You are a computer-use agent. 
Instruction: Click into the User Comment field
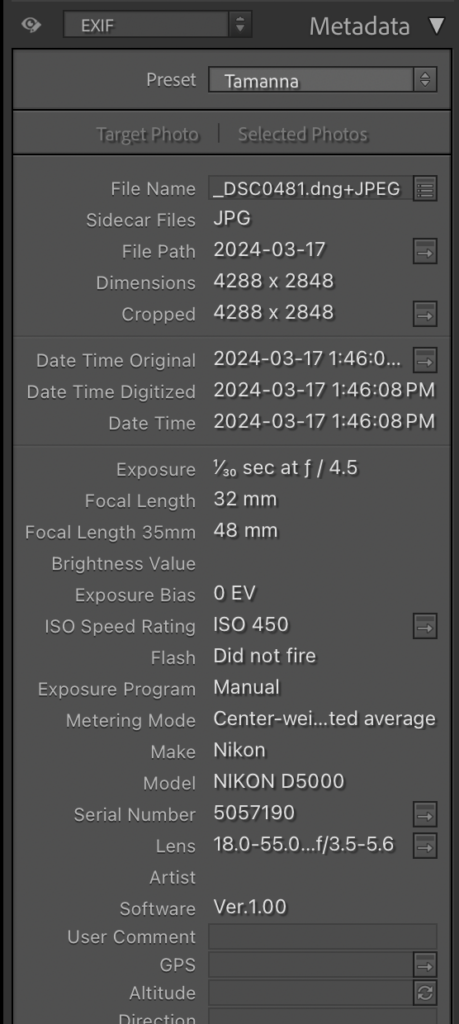[x=323, y=936]
